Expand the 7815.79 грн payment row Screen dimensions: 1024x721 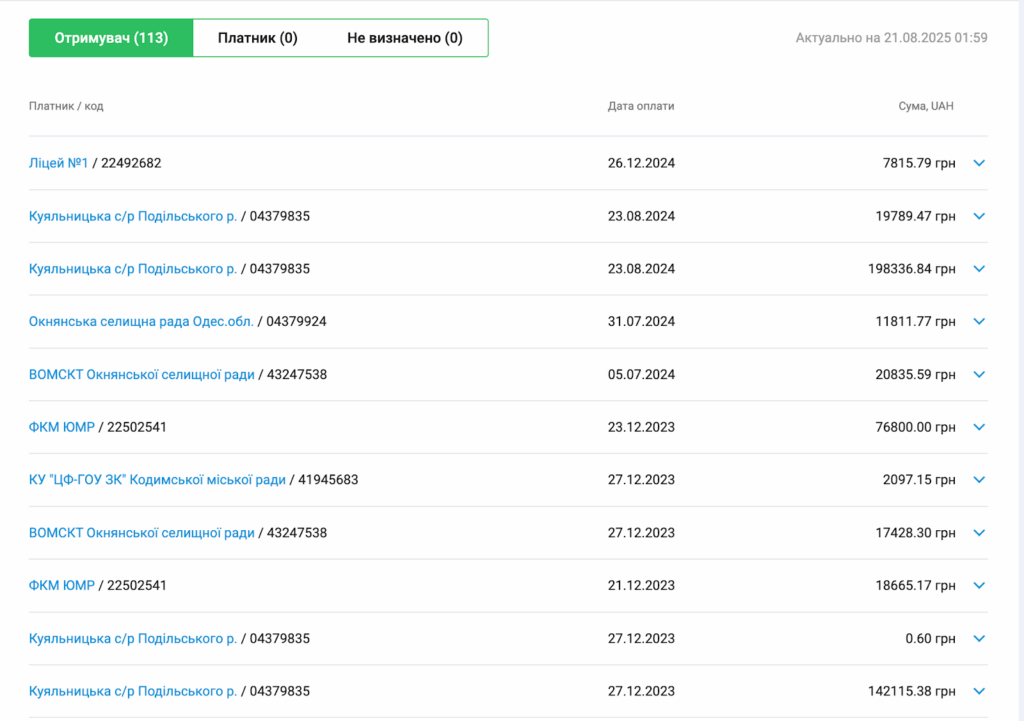point(979,163)
